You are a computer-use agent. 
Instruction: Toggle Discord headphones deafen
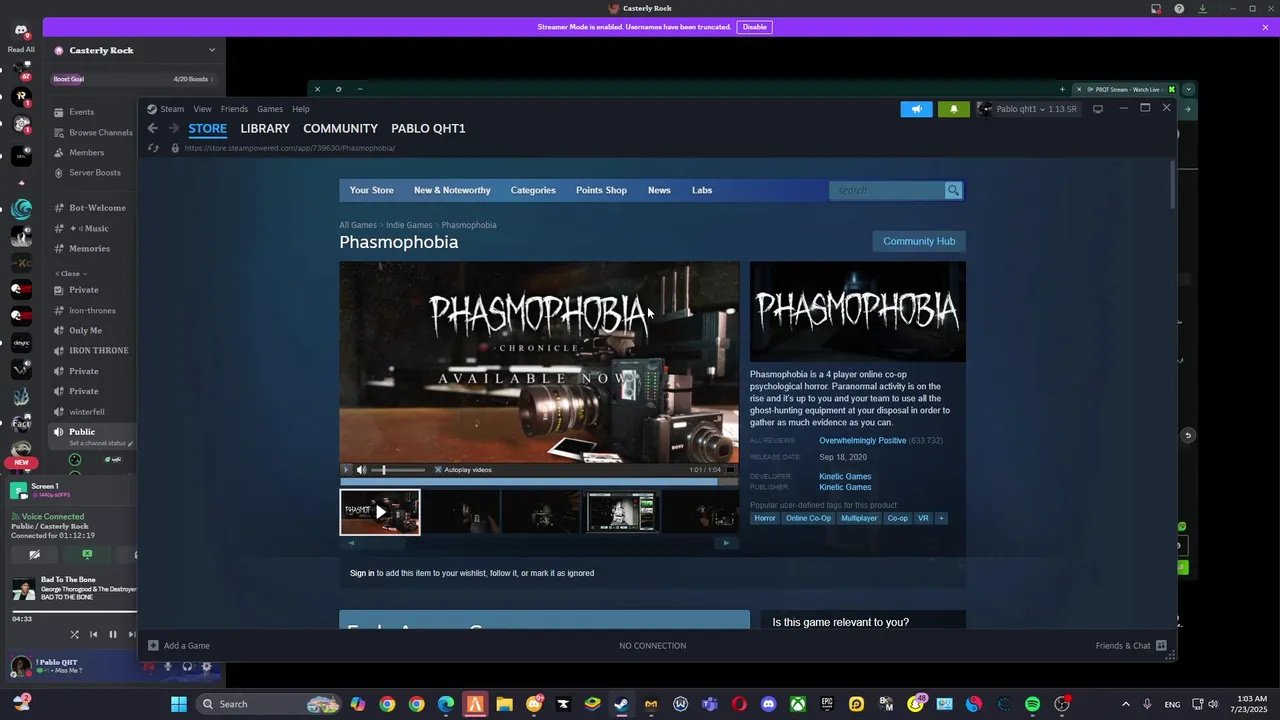pos(187,667)
